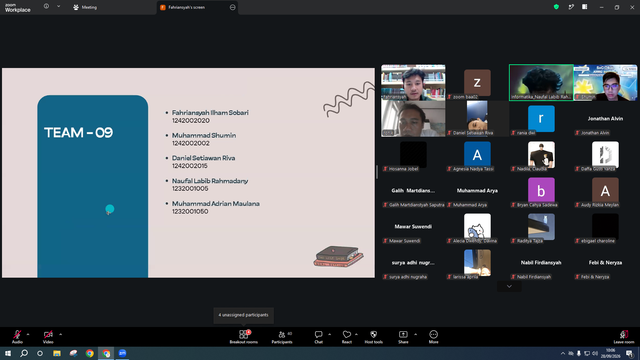Select the Agnesia Nadya 'A' avatar tile

tap(477, 155)
